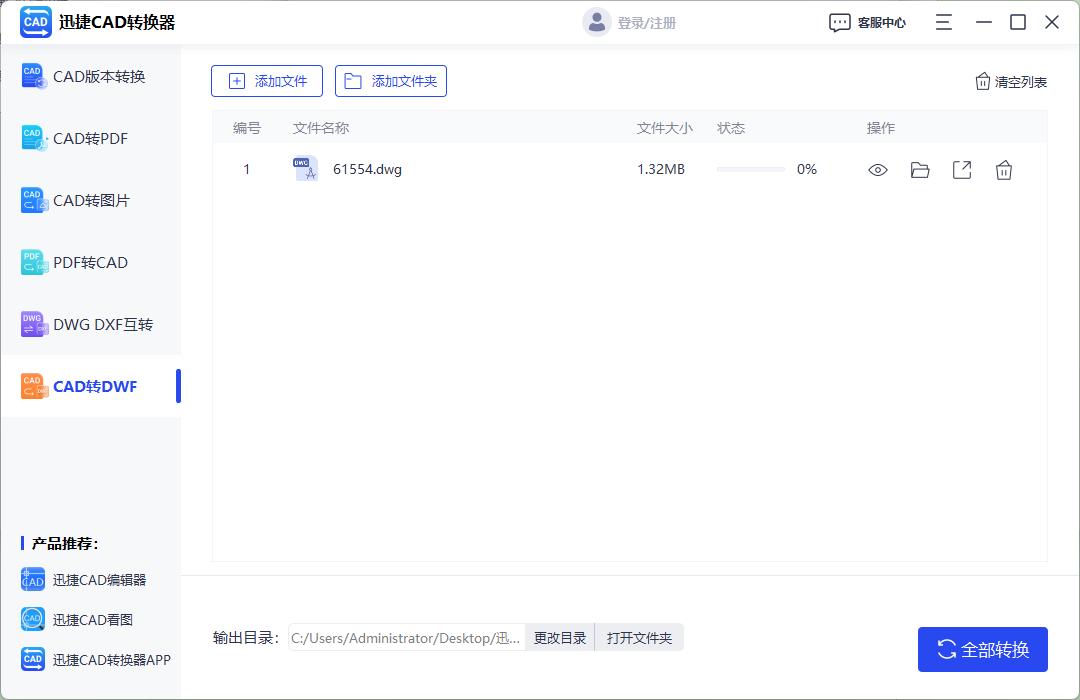The image size is (1080, 700).
Task: Open the CAD转PDF conversion mode
Action: pyautogui.click(x=90, y=138)
